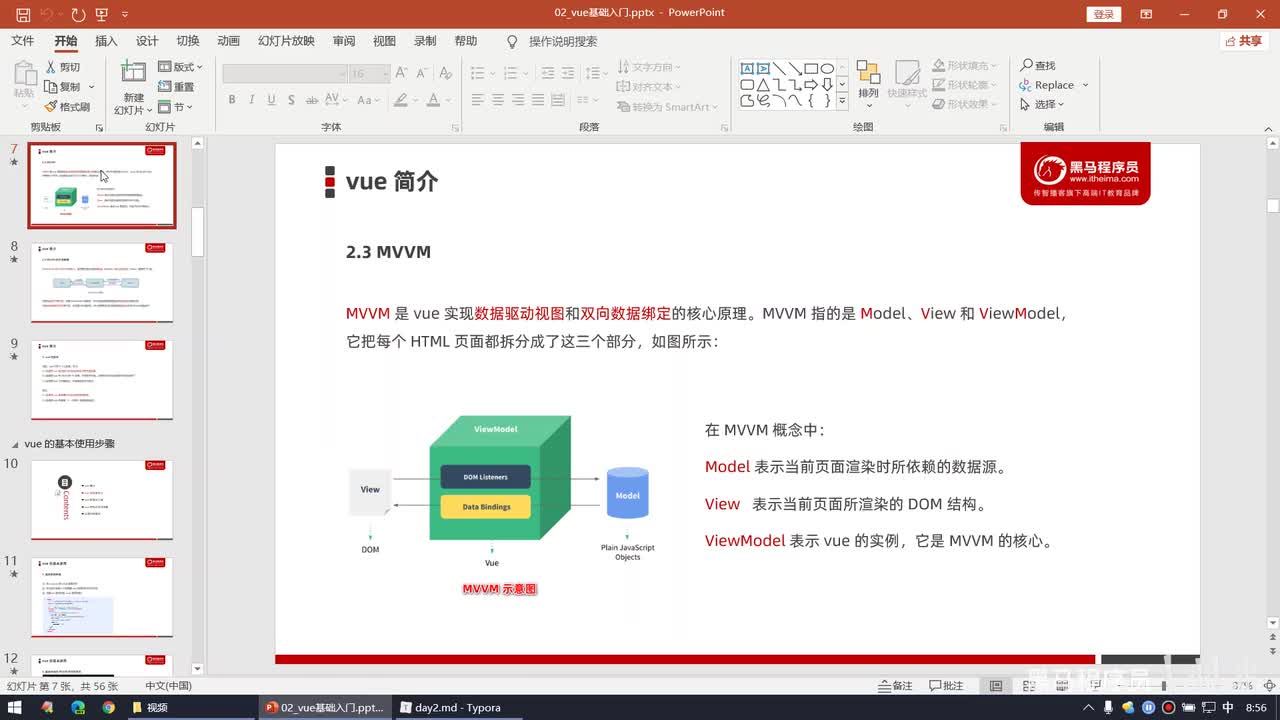
Task: Collapse section 'vue 的基本使用步骤'
Action: coord(14,444)
